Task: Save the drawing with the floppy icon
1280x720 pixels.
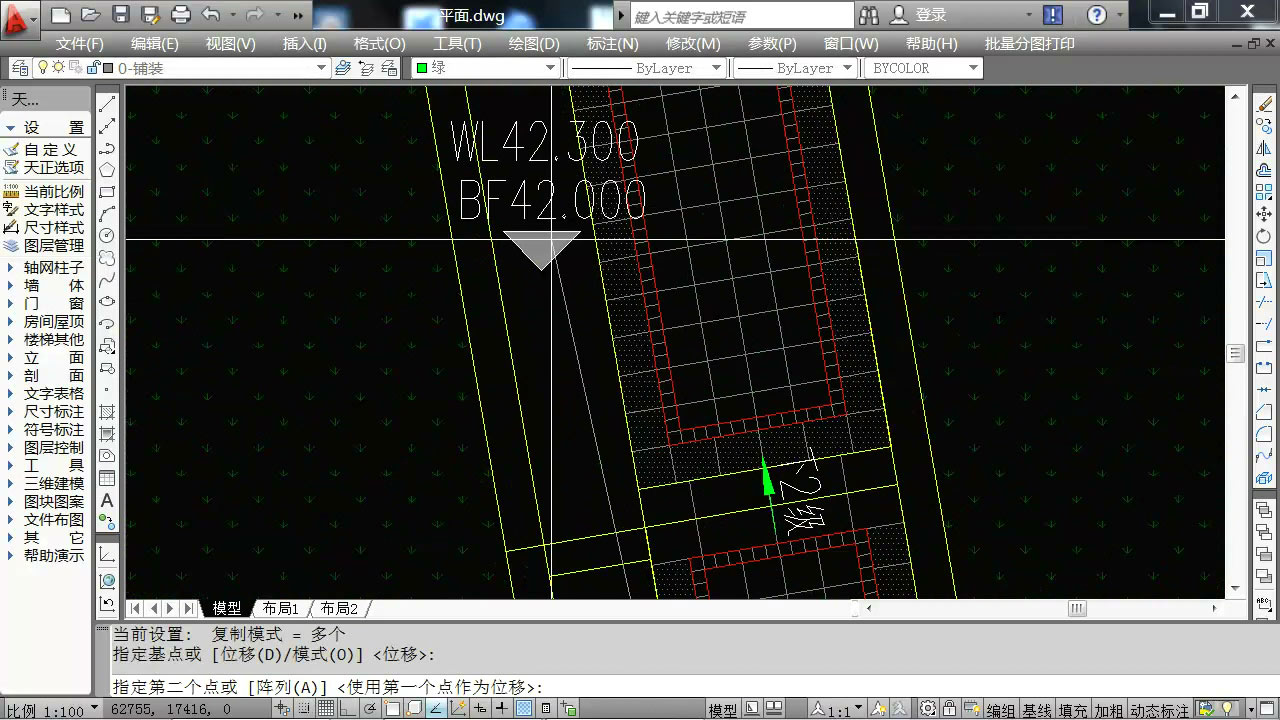Action: click(x=120, y=15)
